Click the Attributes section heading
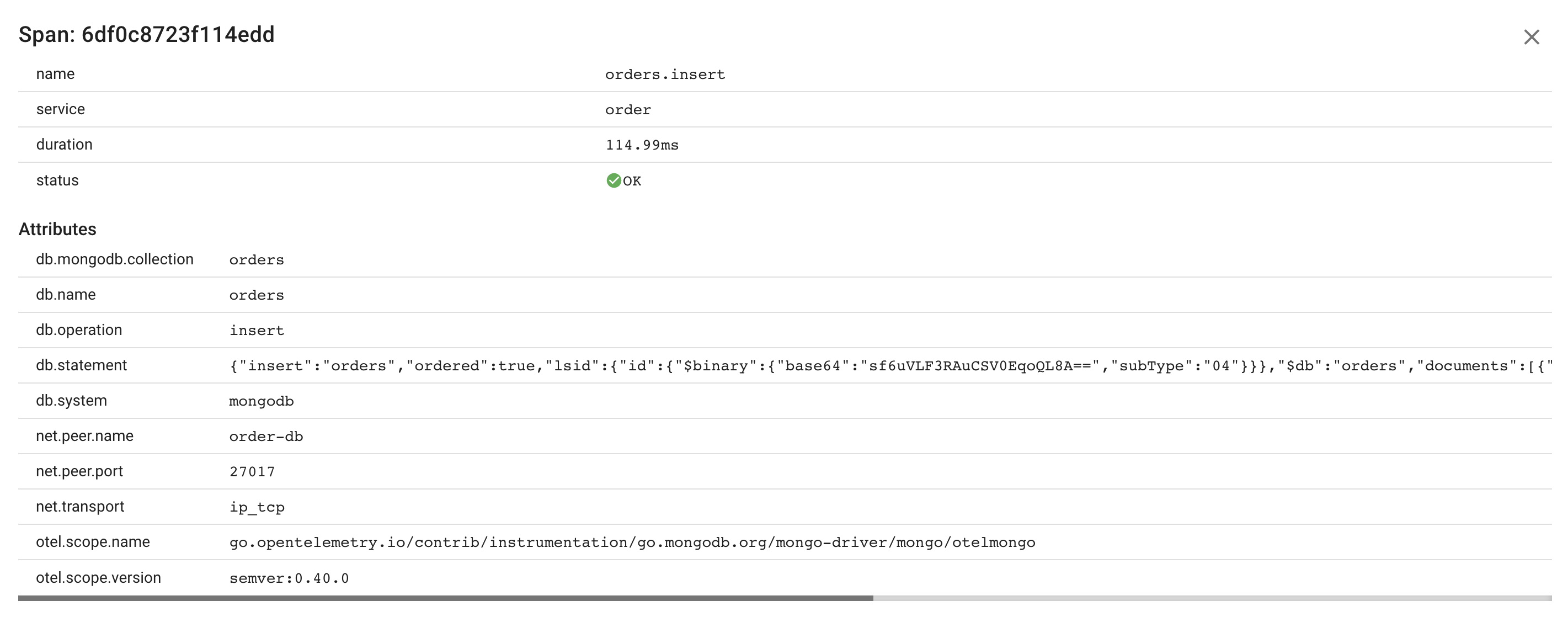The height and width of the screenshot is (617, 1568). pyautogui.click(x=57, y=229)
